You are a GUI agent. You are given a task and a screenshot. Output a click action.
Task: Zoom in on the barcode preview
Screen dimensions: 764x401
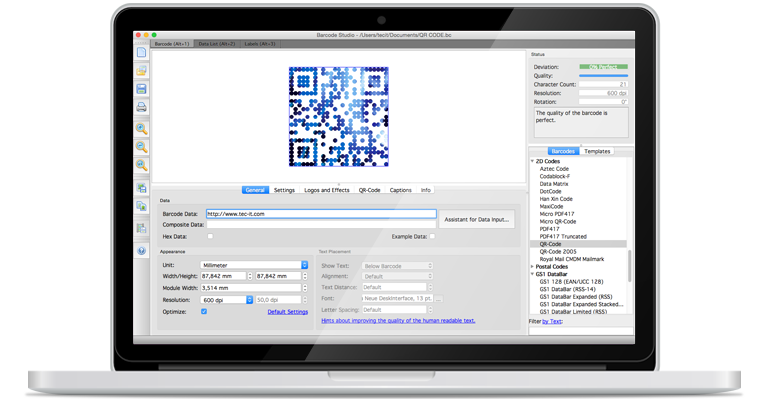pyautogui.click(x=141, y=129)
